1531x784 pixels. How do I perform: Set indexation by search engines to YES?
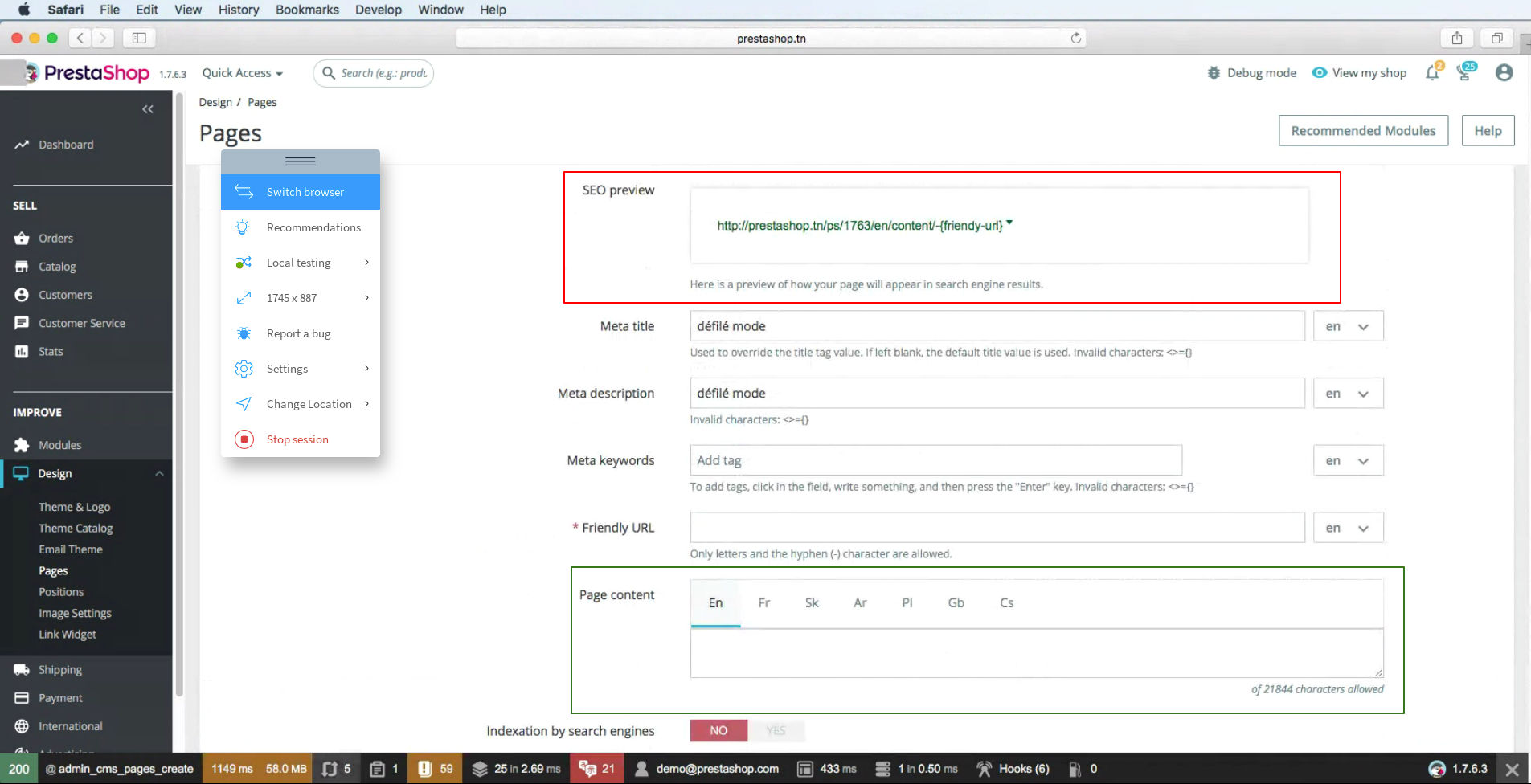click(x=776, y=730)
